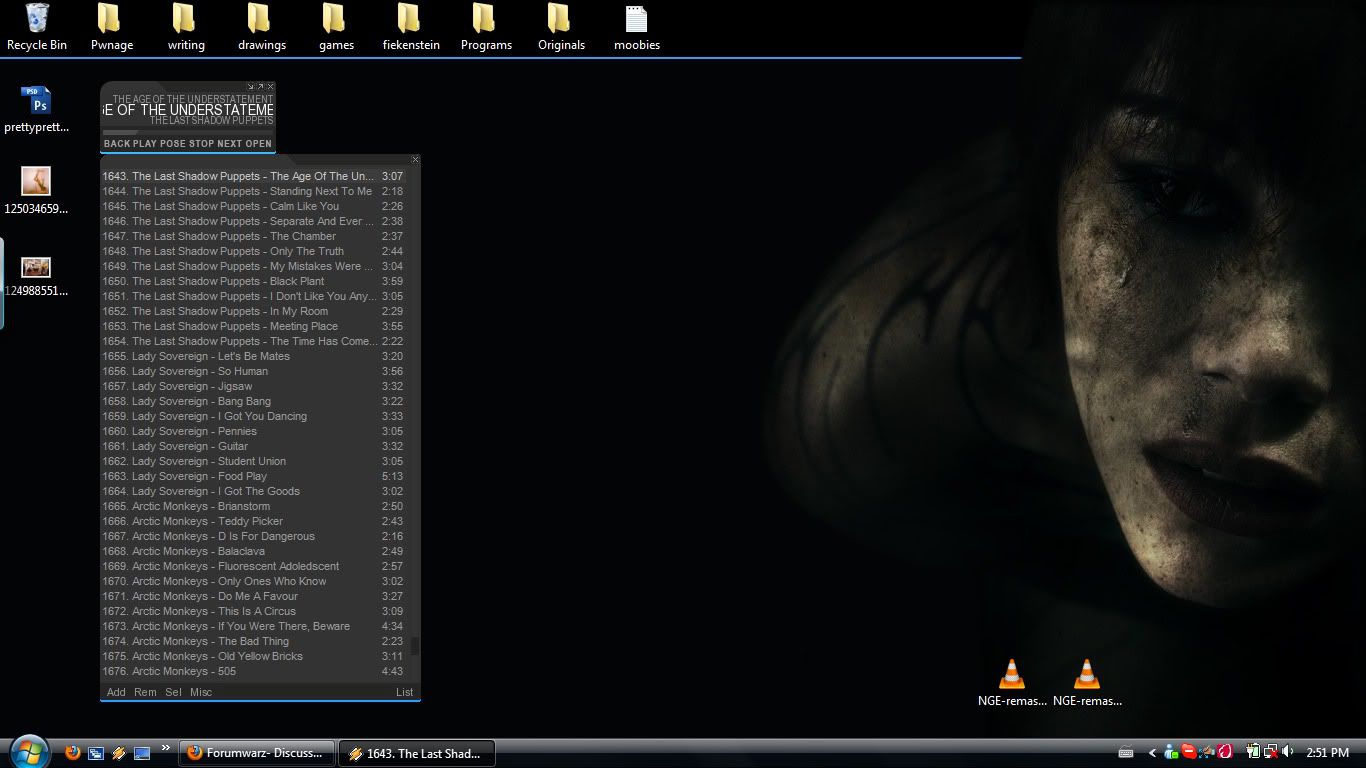The height and width of the screenshot is (768, 1366).
Task: Click Show desktop Quick Launch icon
Action: [x=142, y=753]
